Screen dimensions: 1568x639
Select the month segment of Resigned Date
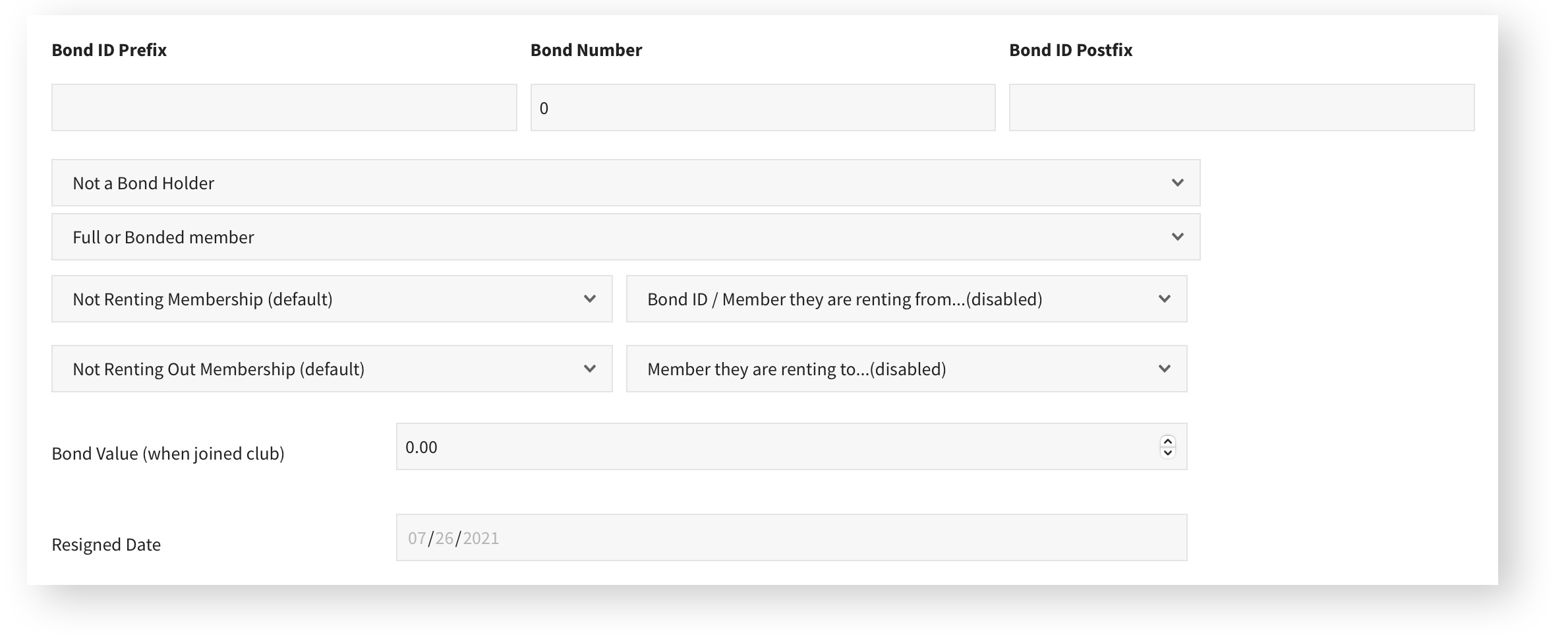coord(417,538)
